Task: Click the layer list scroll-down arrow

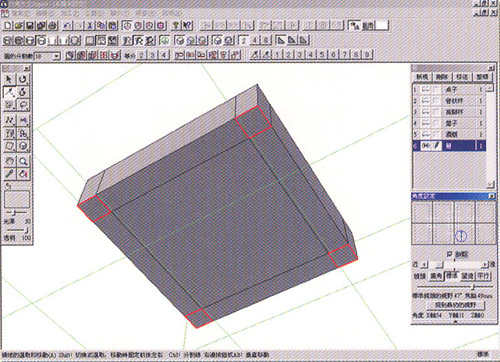Action: [x=490, y=184]
